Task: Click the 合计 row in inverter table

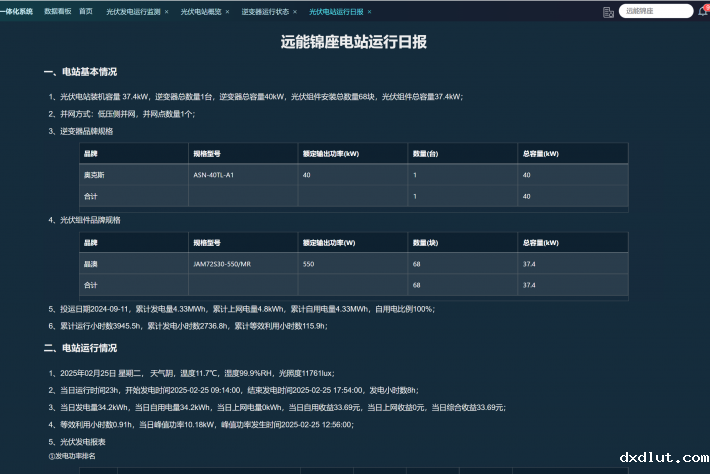Action: click(x=354, y=196)
